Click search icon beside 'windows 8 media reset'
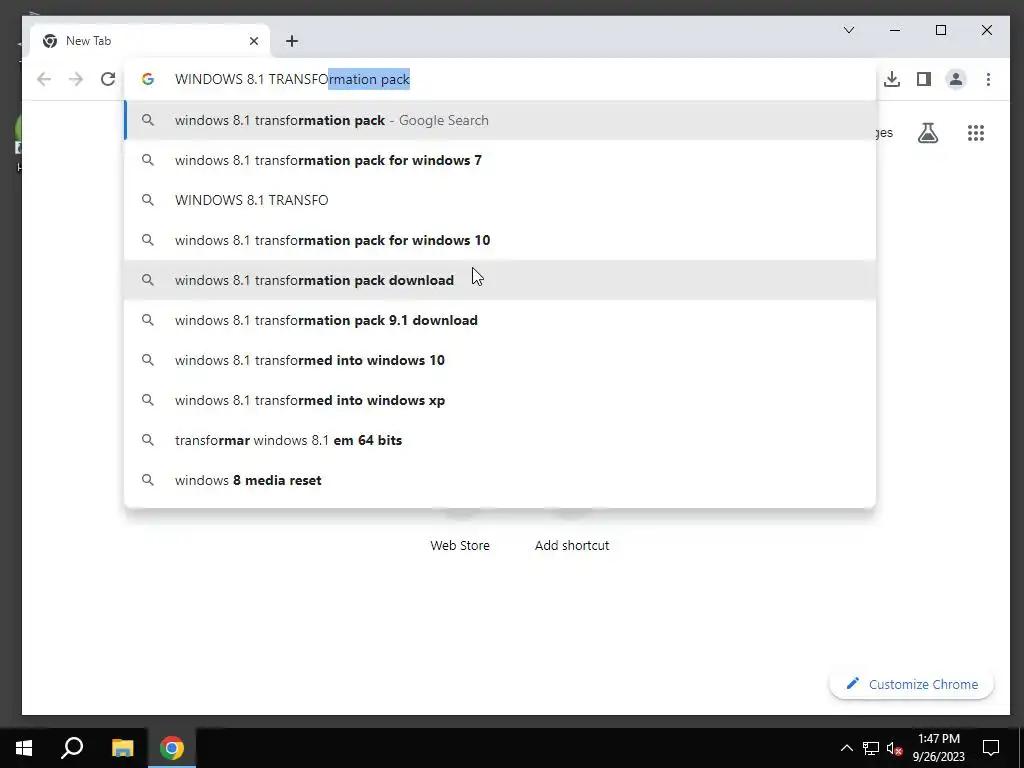Viewport: 1024px width, 768px height. [148, 480]
